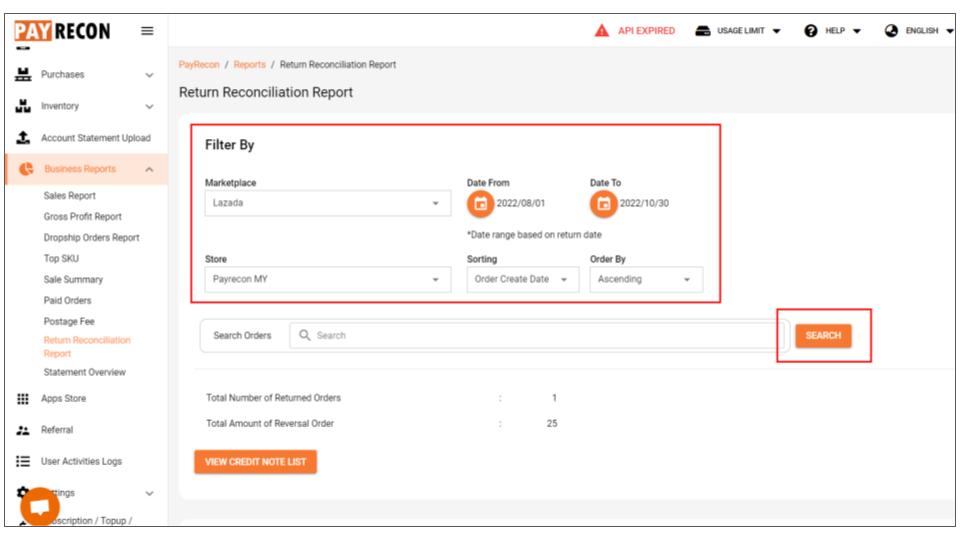
Task: Click the Help question mark icon
Action: tap(811, 31)
